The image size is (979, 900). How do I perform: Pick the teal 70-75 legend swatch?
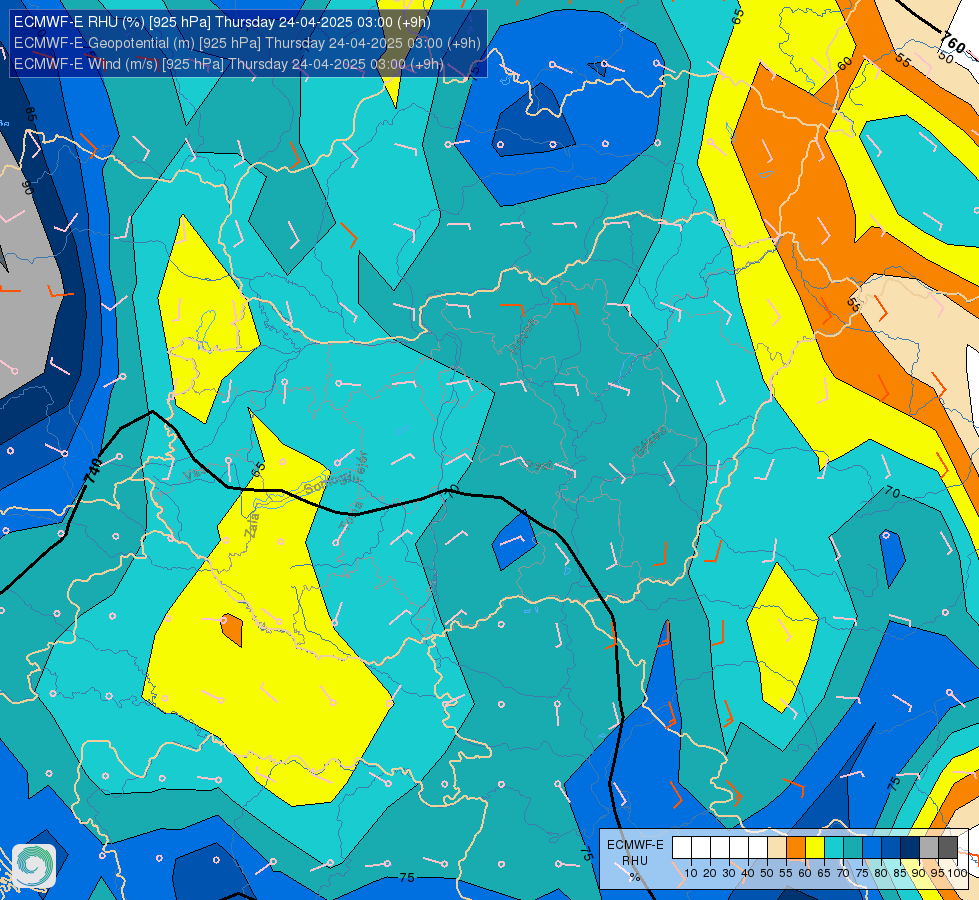(x=853, y=847)
